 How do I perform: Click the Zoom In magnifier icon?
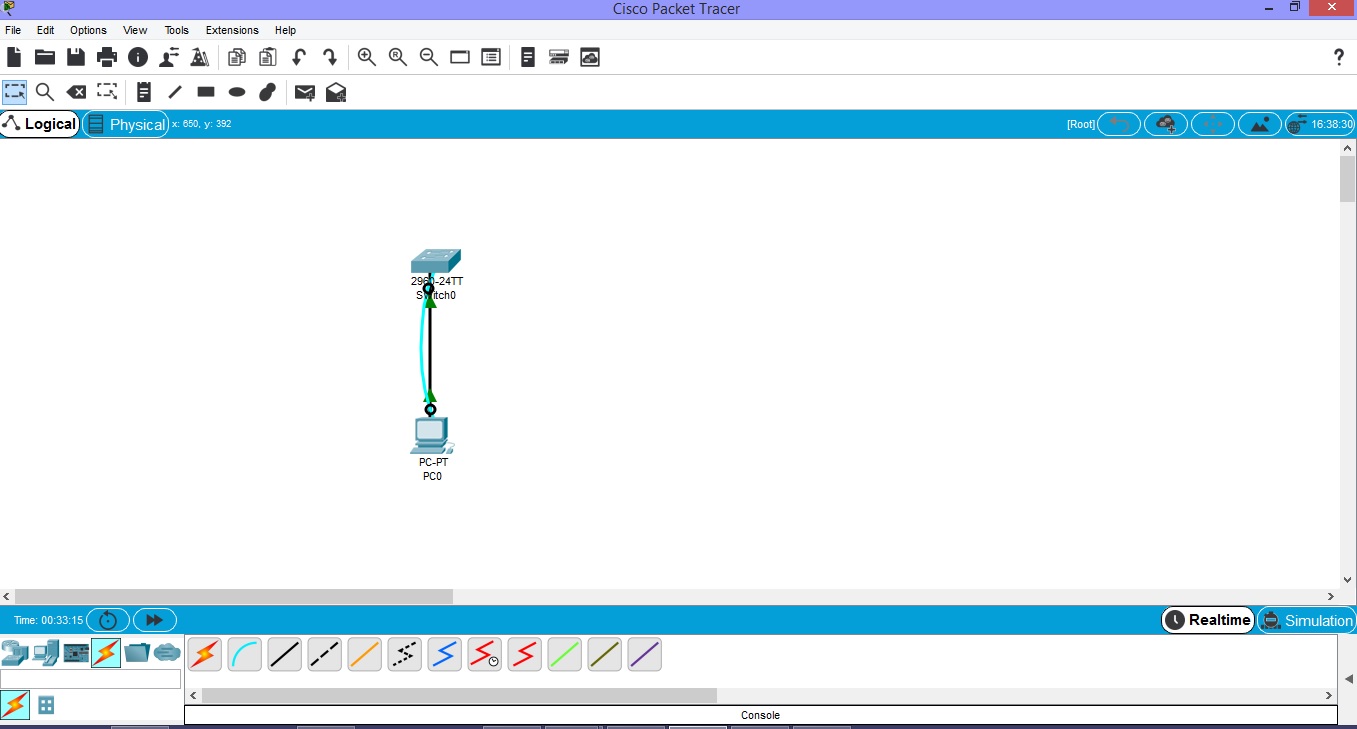click(x=367, y=57)
